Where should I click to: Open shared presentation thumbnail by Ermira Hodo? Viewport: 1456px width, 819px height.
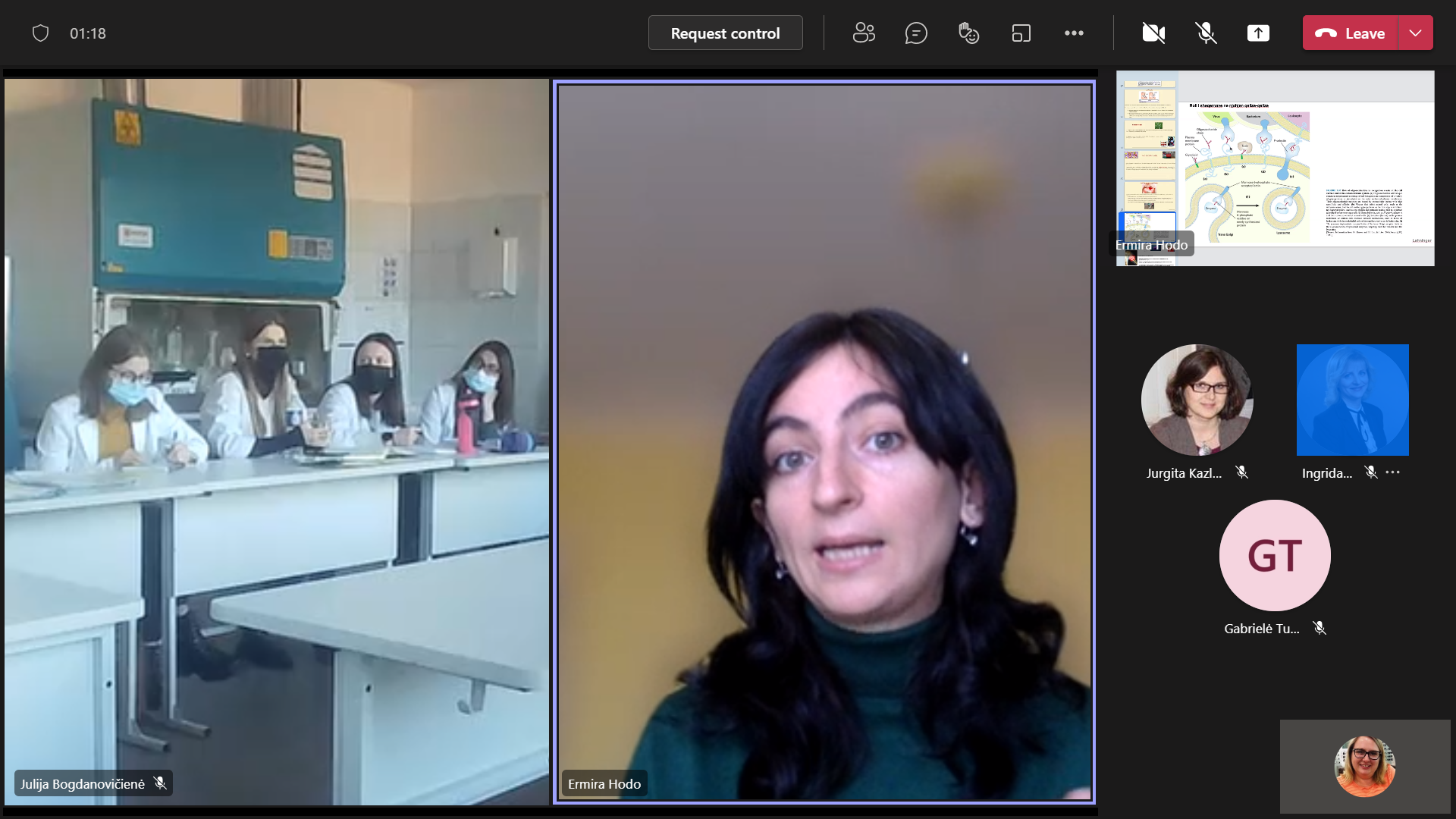[x=1275, y=168]
